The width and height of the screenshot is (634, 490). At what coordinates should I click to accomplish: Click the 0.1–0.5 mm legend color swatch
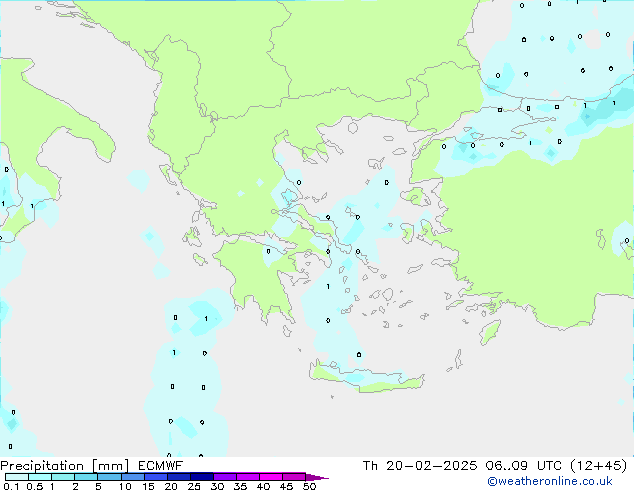pos(17,477)
